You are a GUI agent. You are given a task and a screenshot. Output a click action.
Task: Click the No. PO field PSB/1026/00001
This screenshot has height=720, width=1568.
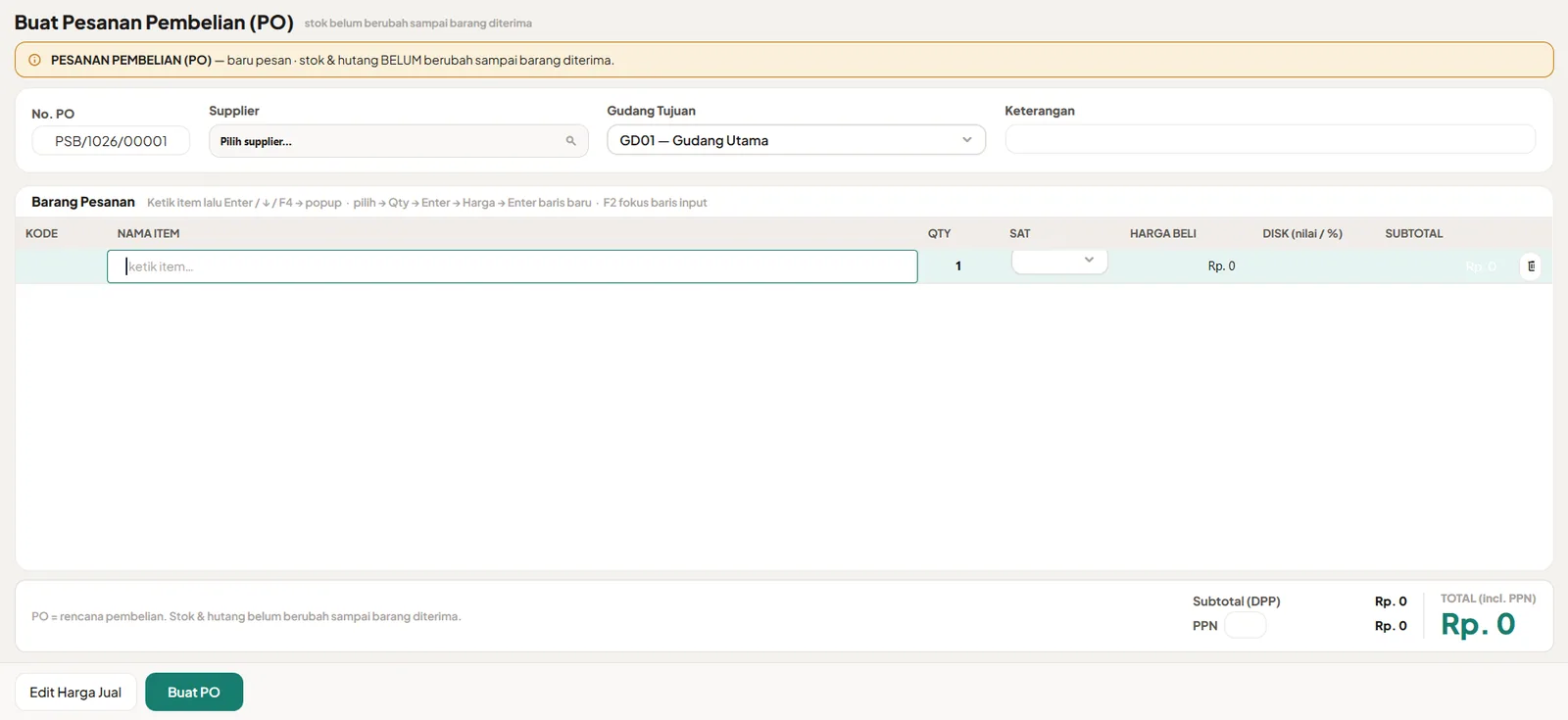pyautogui.click(x=111, y=141)
